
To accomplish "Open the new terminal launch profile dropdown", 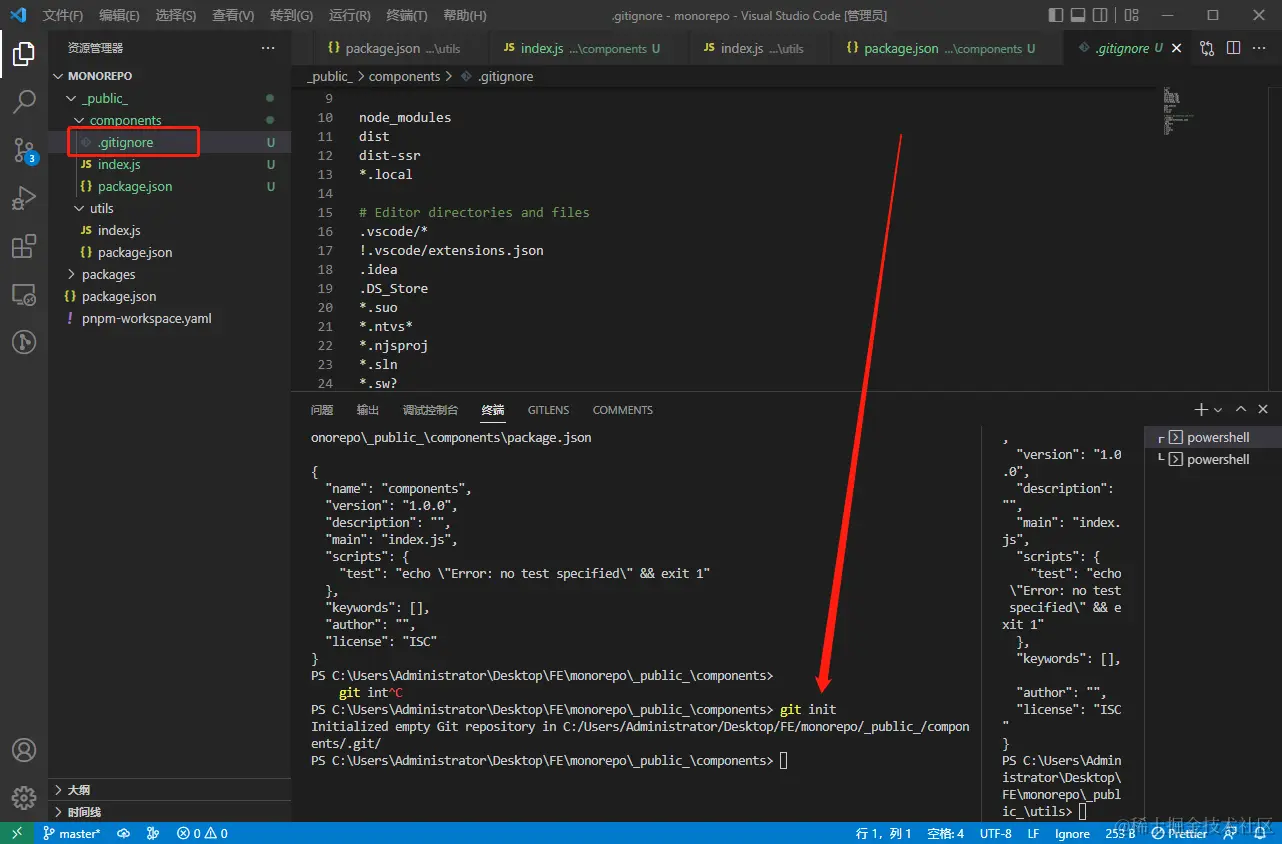I will (1218, 410).
